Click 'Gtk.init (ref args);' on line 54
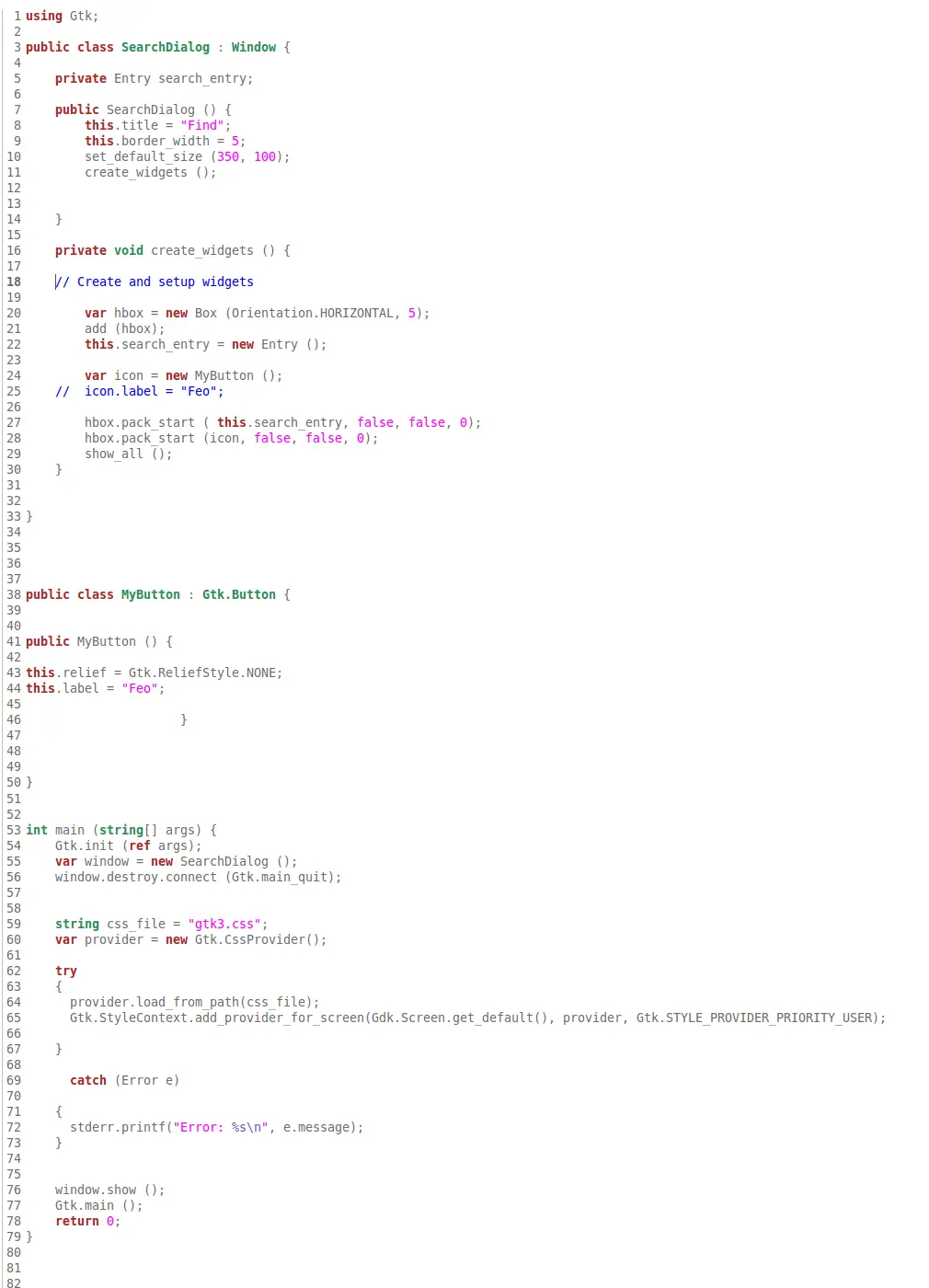This screenshot has height=1288, width=929. (129, 845)
